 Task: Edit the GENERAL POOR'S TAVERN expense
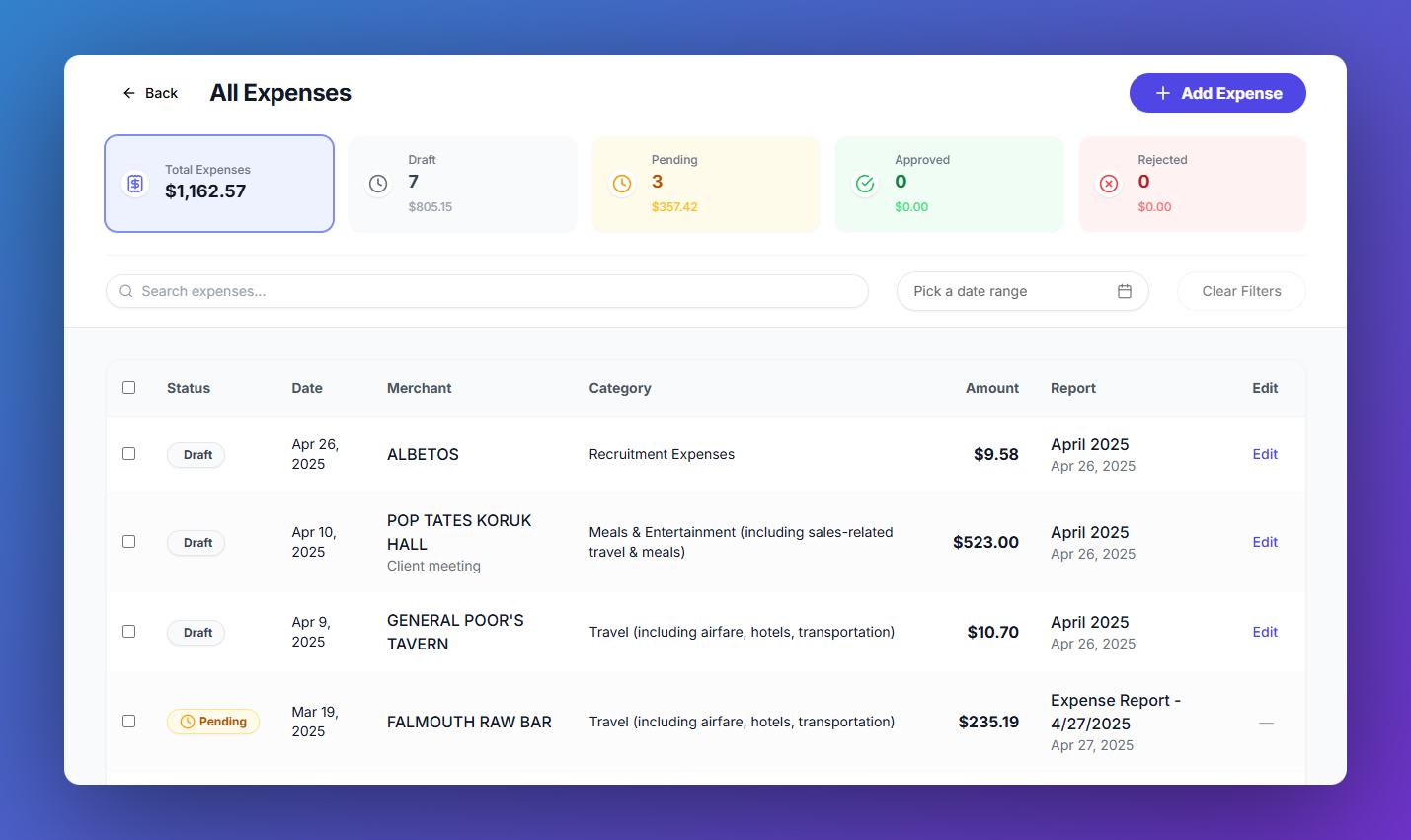1265,631
